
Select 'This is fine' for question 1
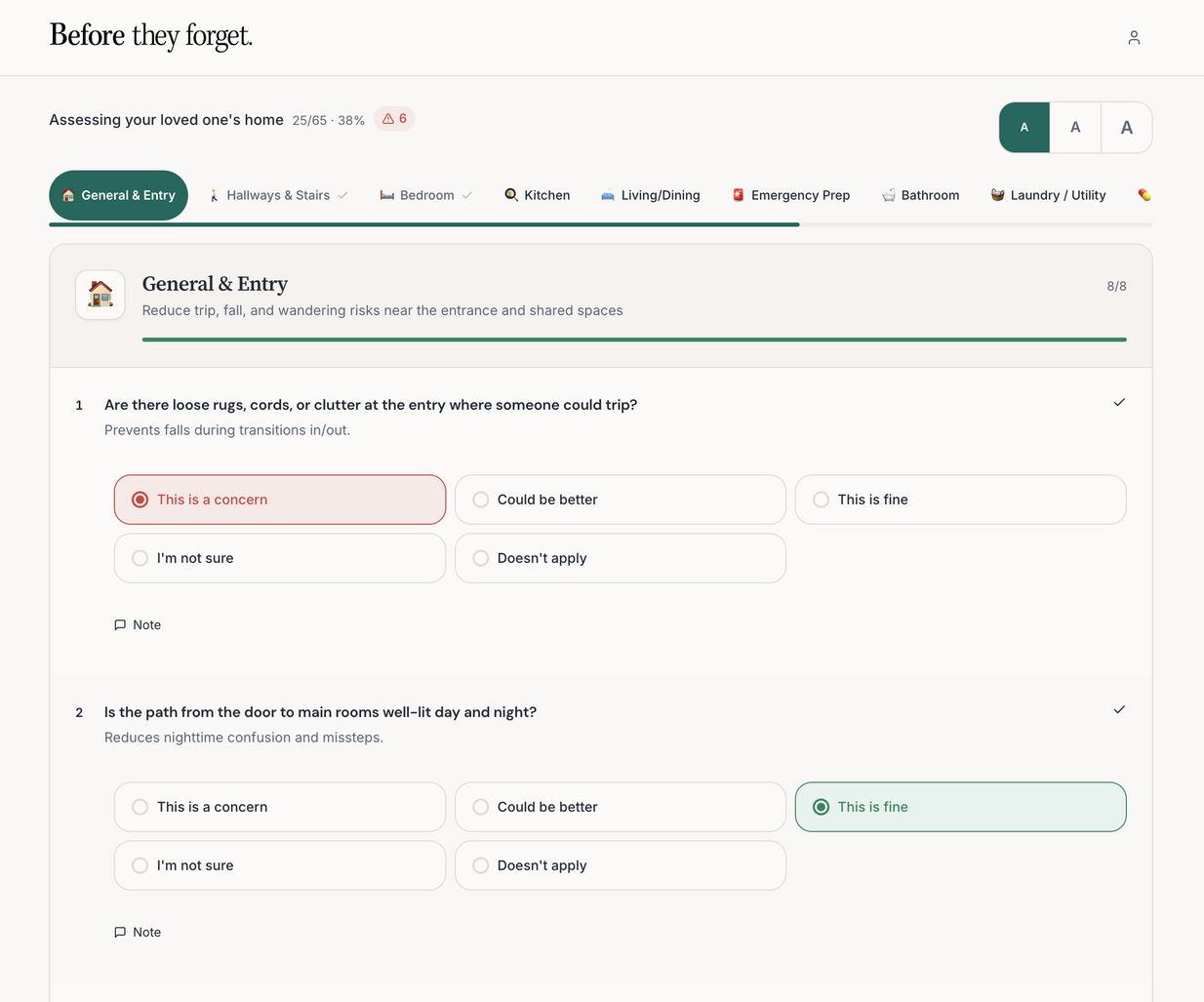(960, 500)
